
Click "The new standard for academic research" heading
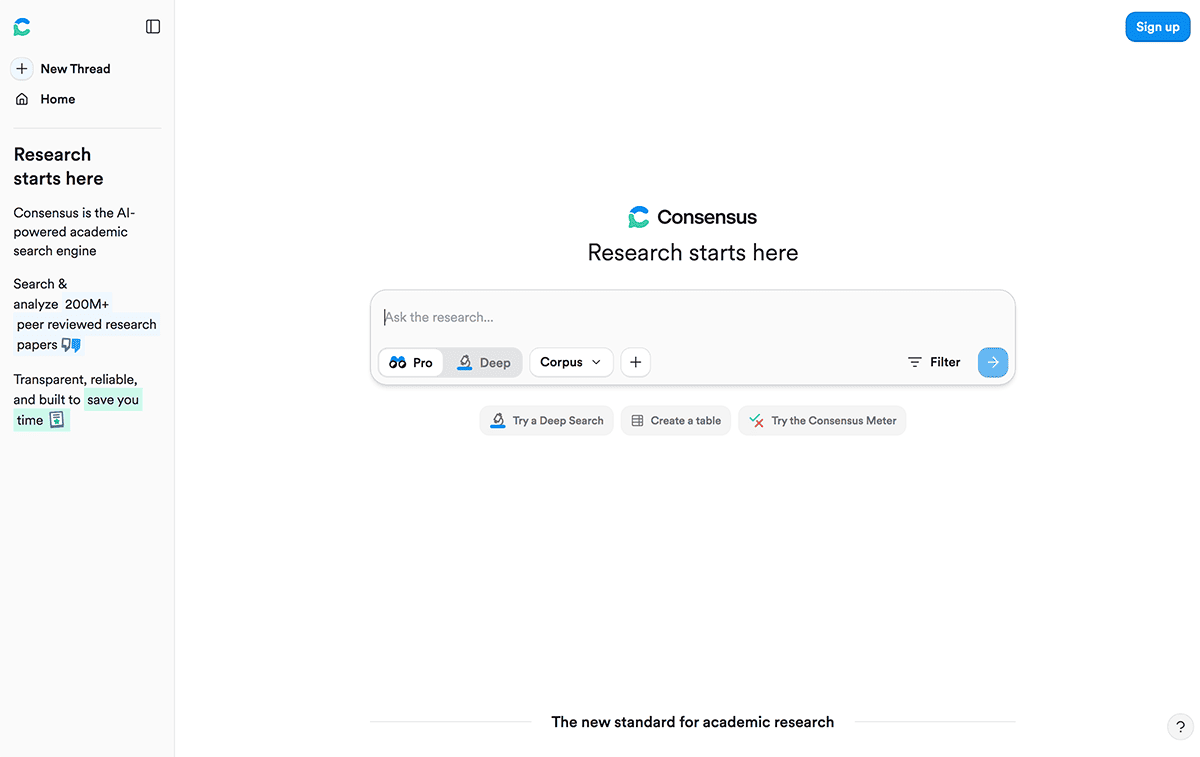[x=692, y=722]
